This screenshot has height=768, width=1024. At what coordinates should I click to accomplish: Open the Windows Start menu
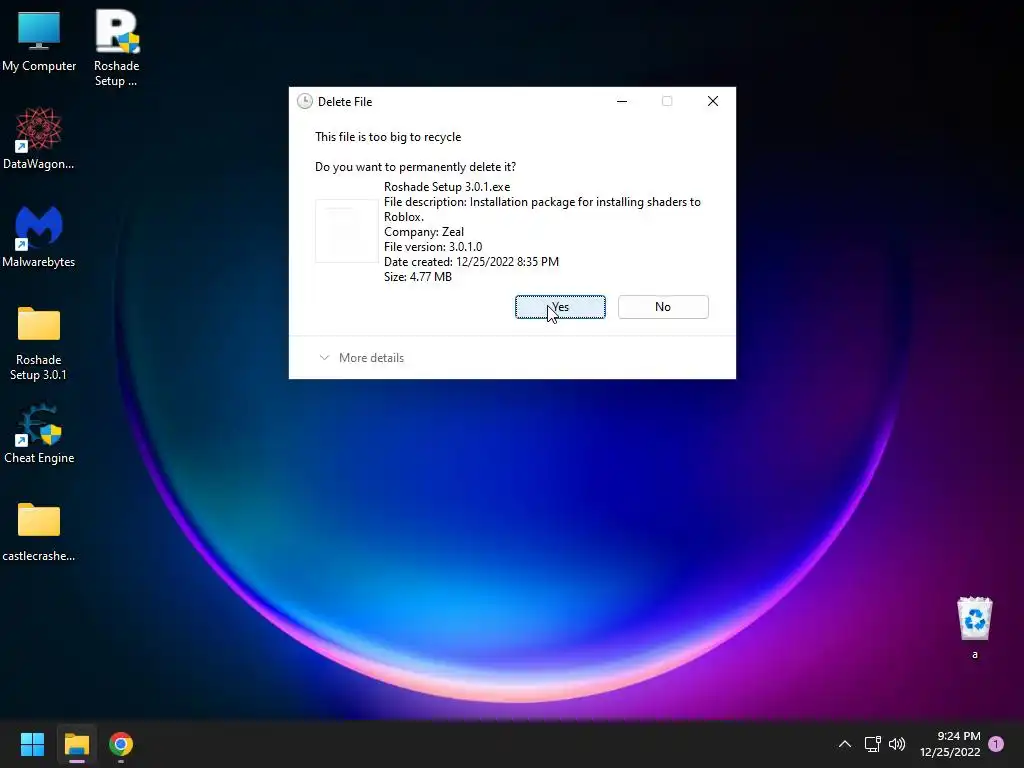pyautogui.click(x=32, y=744)
